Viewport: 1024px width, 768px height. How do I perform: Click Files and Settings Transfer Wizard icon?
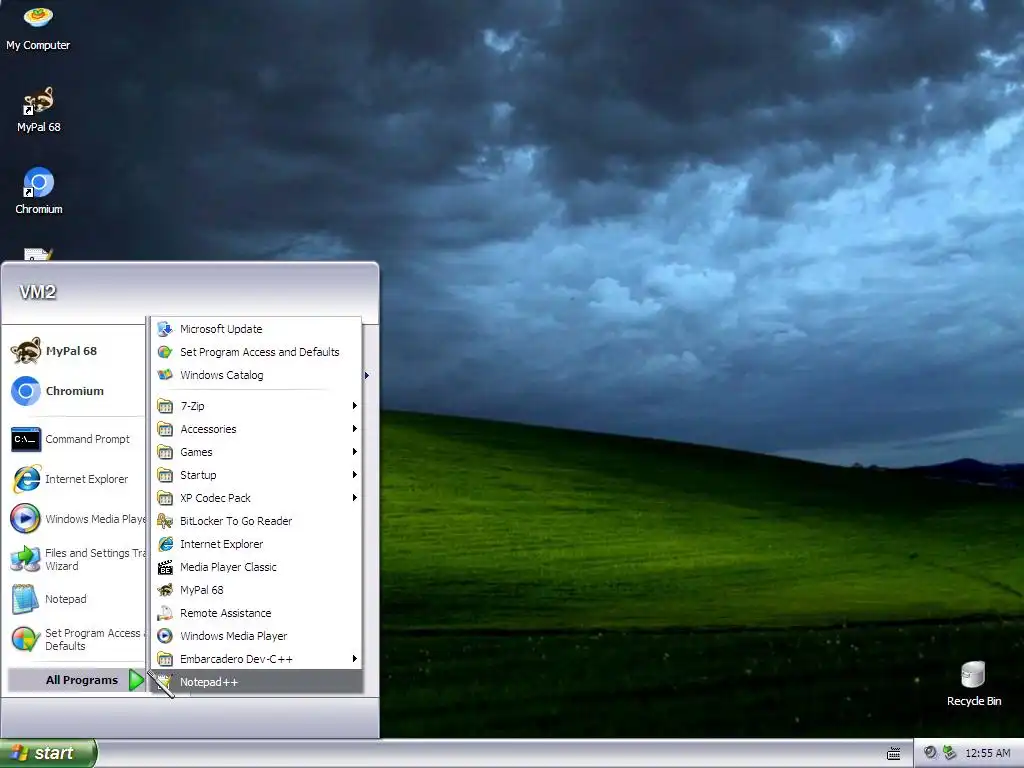coord(25,559)
